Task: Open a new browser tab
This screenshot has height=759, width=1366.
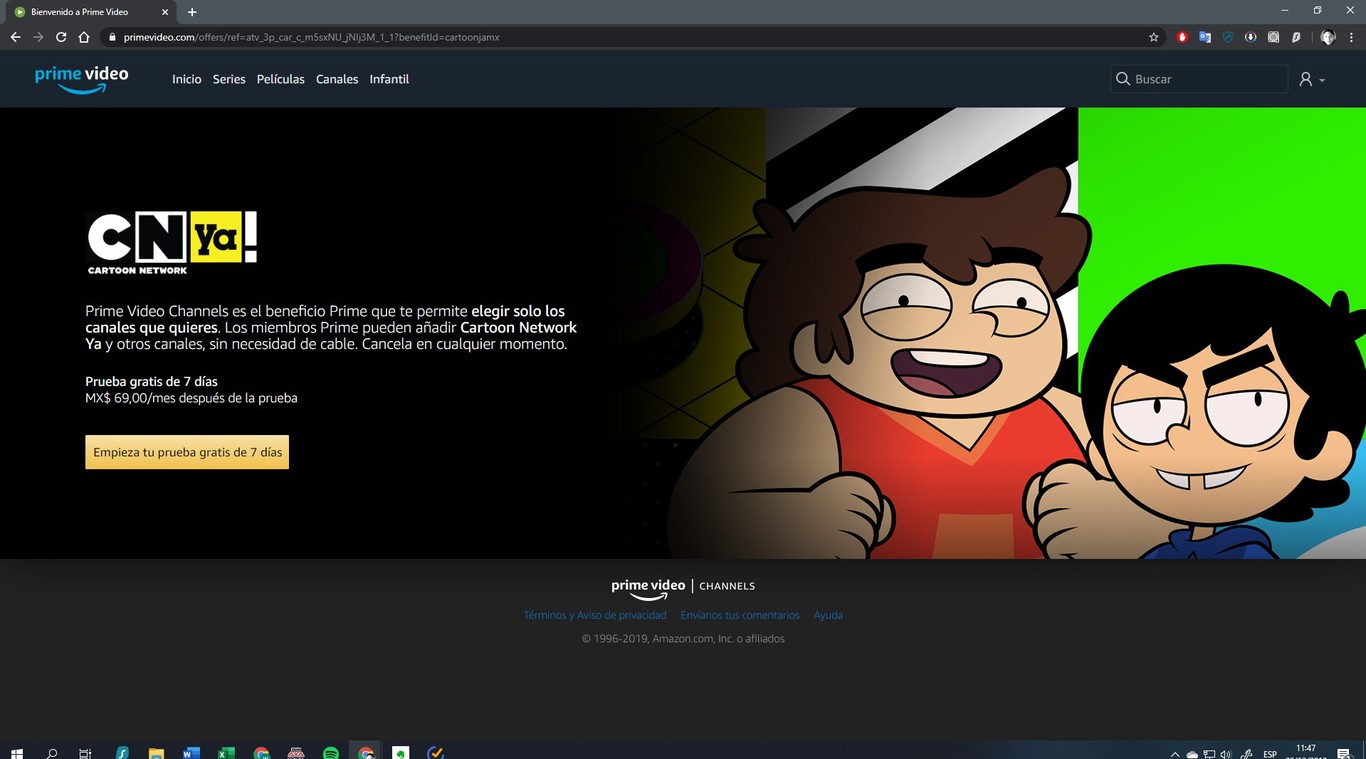Action: pos(192,12)
